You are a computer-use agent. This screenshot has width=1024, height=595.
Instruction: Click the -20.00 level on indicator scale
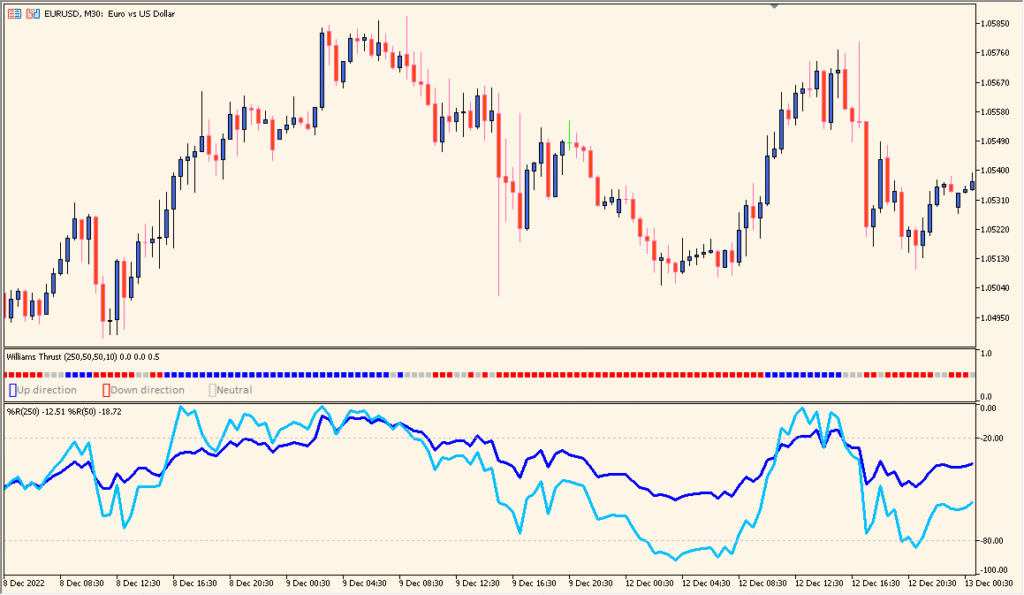pyautogui.click(x=995, y=438)
